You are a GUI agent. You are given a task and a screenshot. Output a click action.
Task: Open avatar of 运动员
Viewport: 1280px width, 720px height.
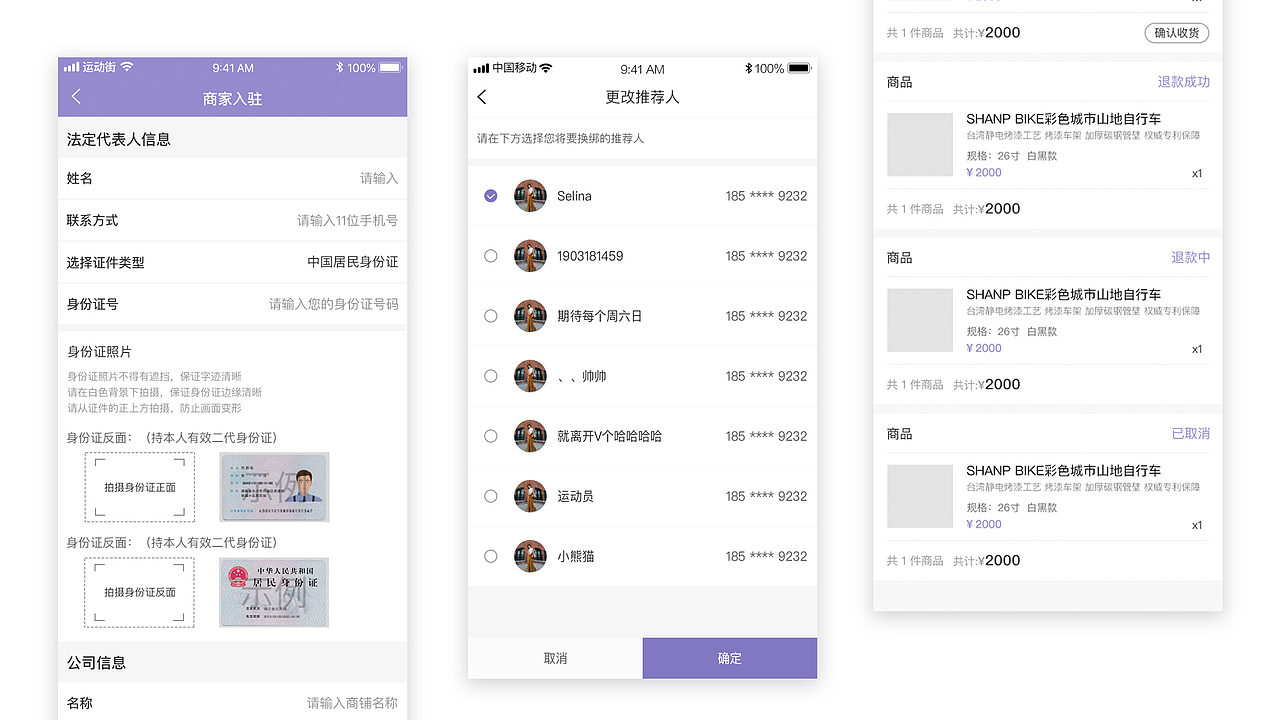530,496
